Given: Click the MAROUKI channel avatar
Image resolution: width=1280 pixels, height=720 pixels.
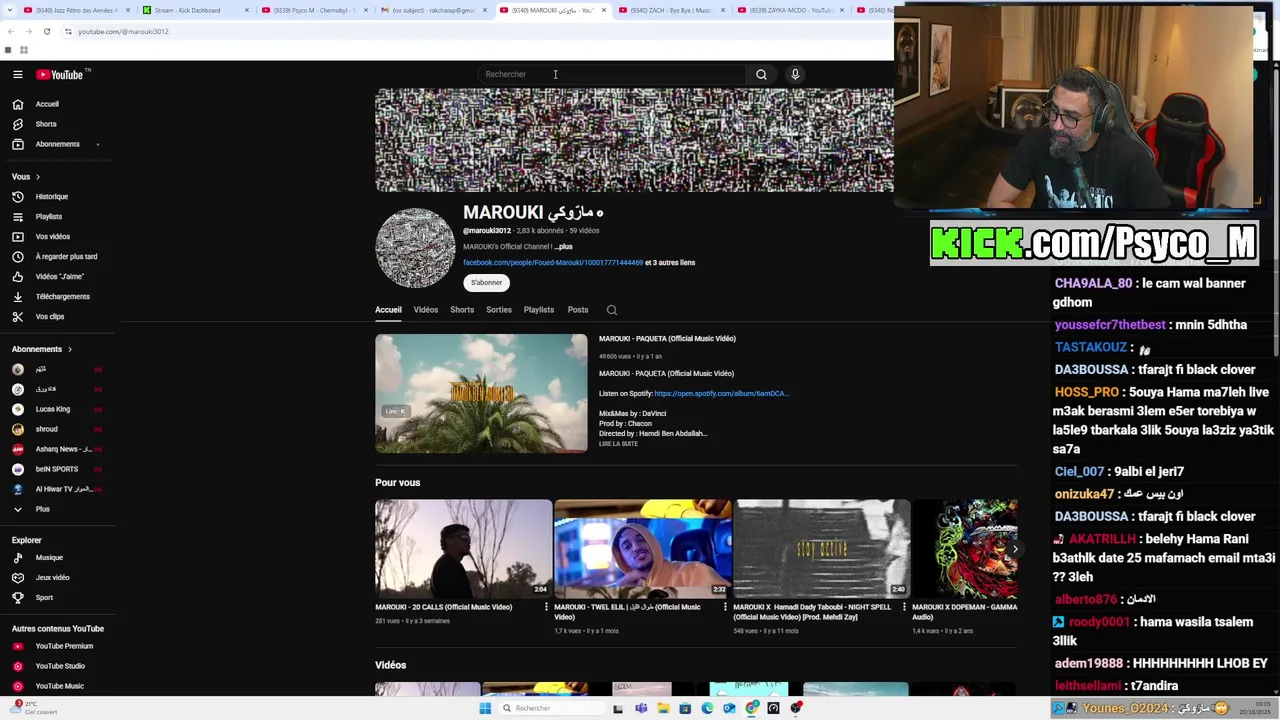Looking at the screenshot, I should (x=415, y=248).
